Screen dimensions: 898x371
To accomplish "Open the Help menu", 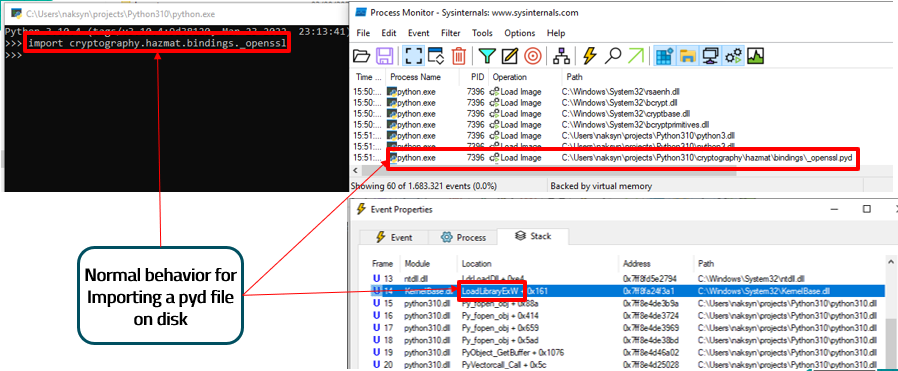I will 556,33.
